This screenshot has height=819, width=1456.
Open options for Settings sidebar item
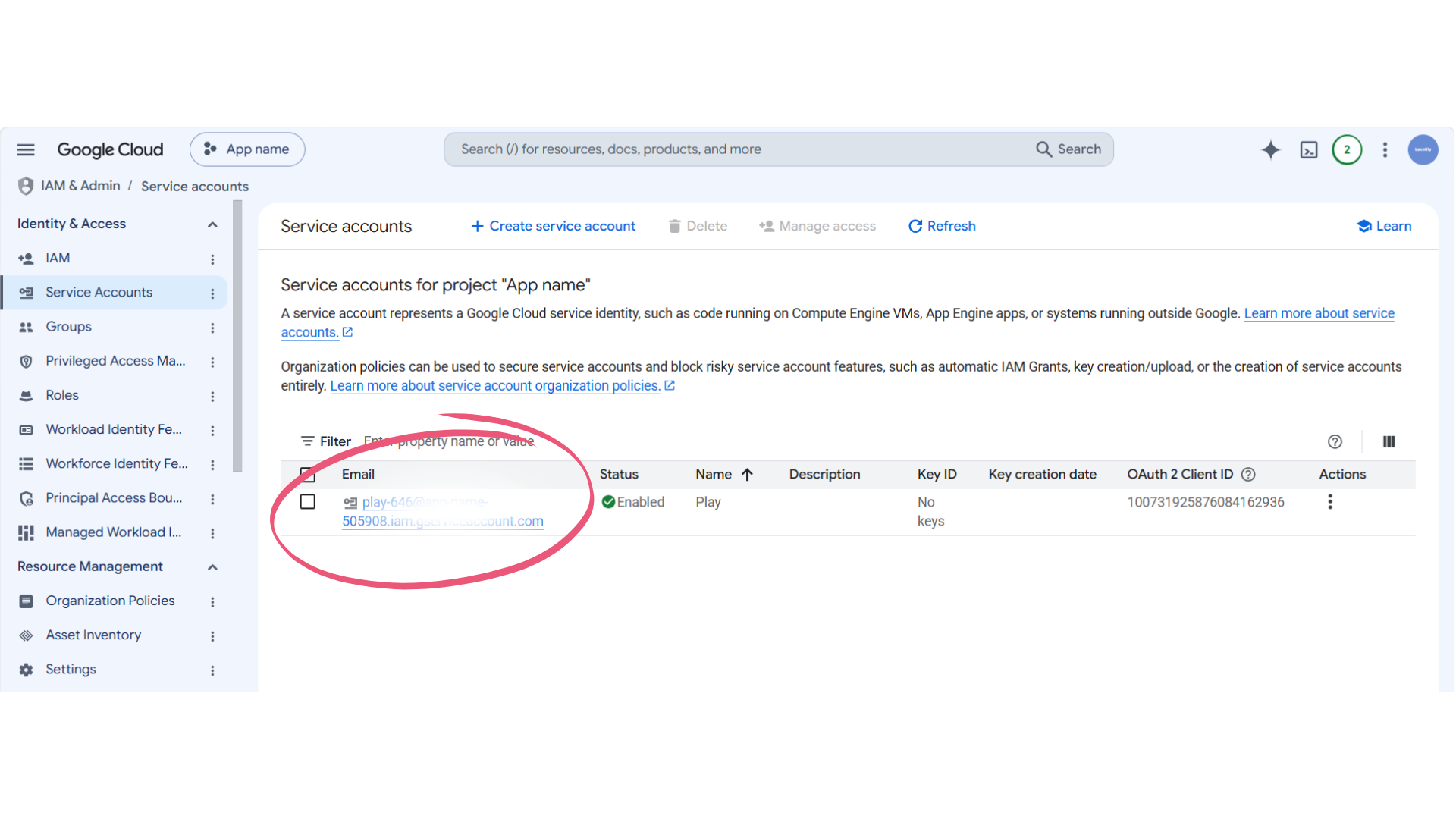coord(212,670)
